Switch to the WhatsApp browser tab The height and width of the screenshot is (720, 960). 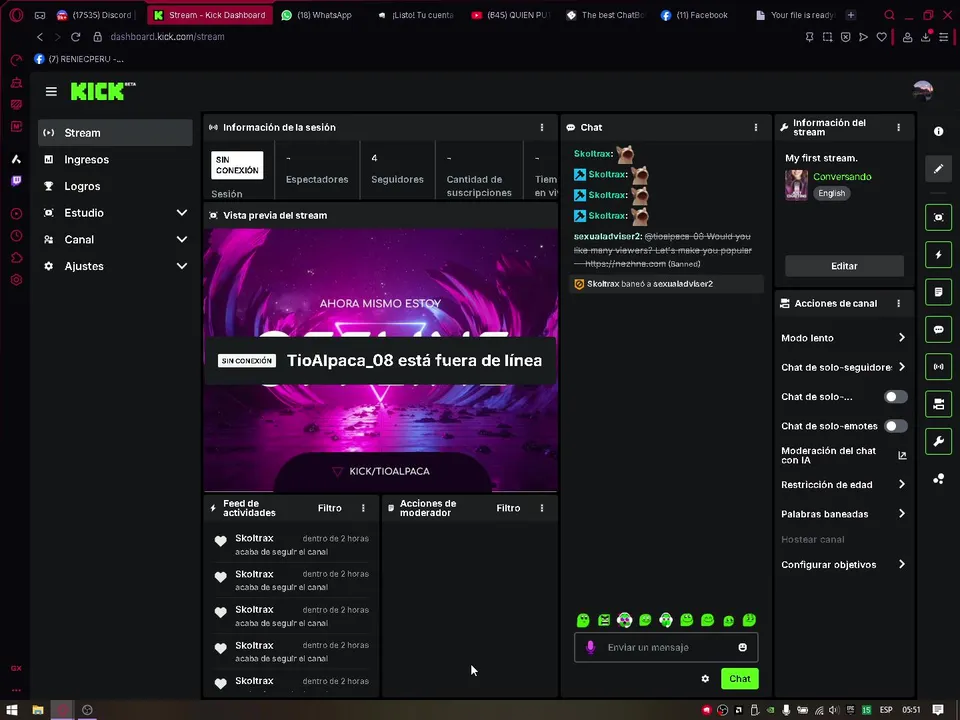click(320, 15)
